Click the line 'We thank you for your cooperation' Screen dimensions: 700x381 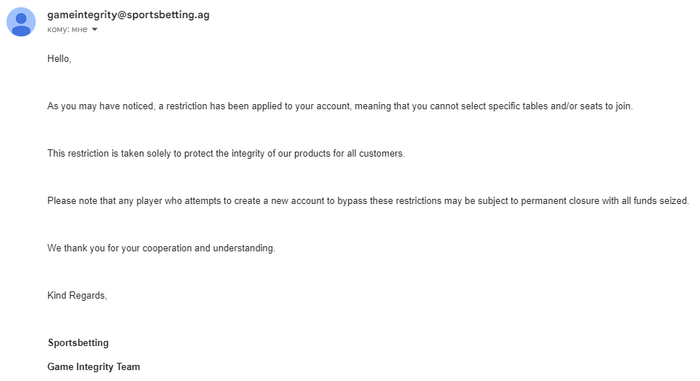click(161, 248)
